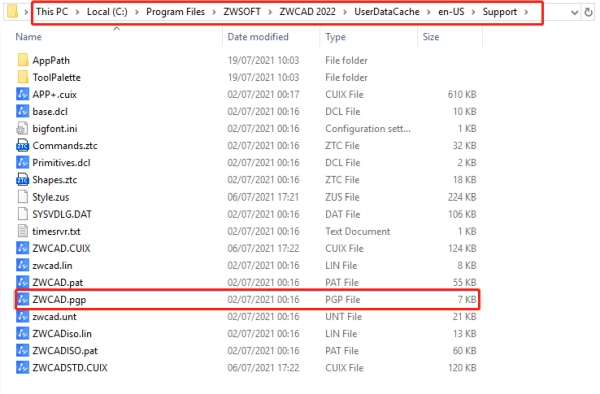The height and width of the screenshot is (394, 600).
Task: Expand the chevron after Program Files breadcrumb
Action: (x=214, y=12)
